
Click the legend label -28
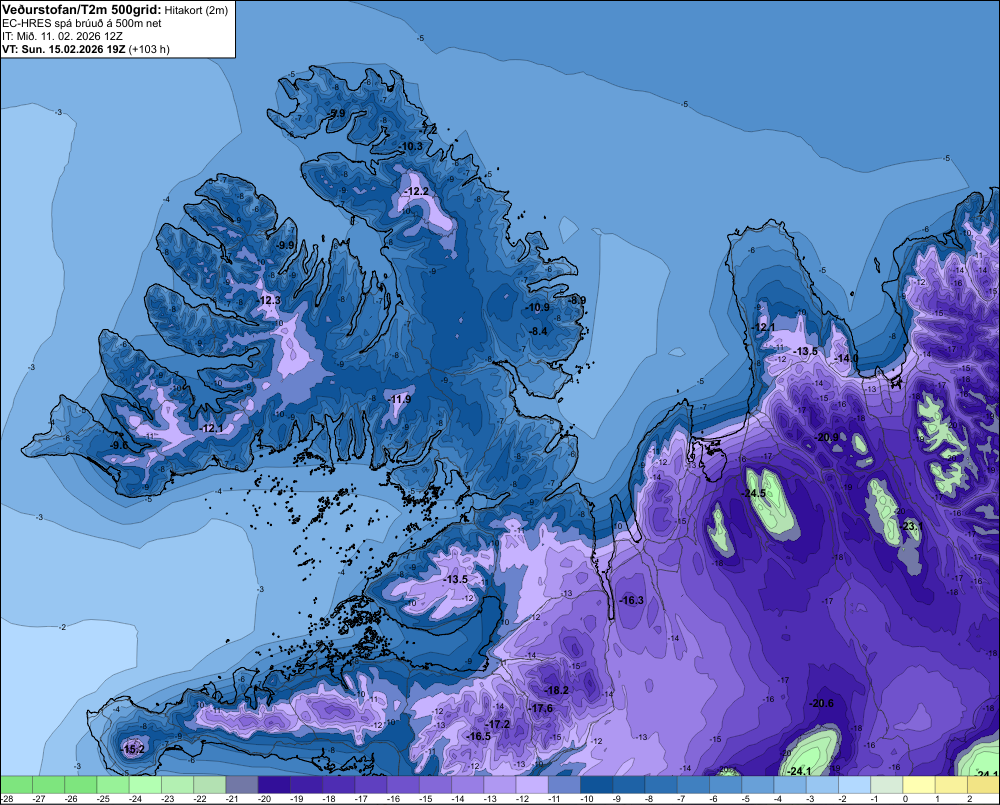(x=7, y=799)
